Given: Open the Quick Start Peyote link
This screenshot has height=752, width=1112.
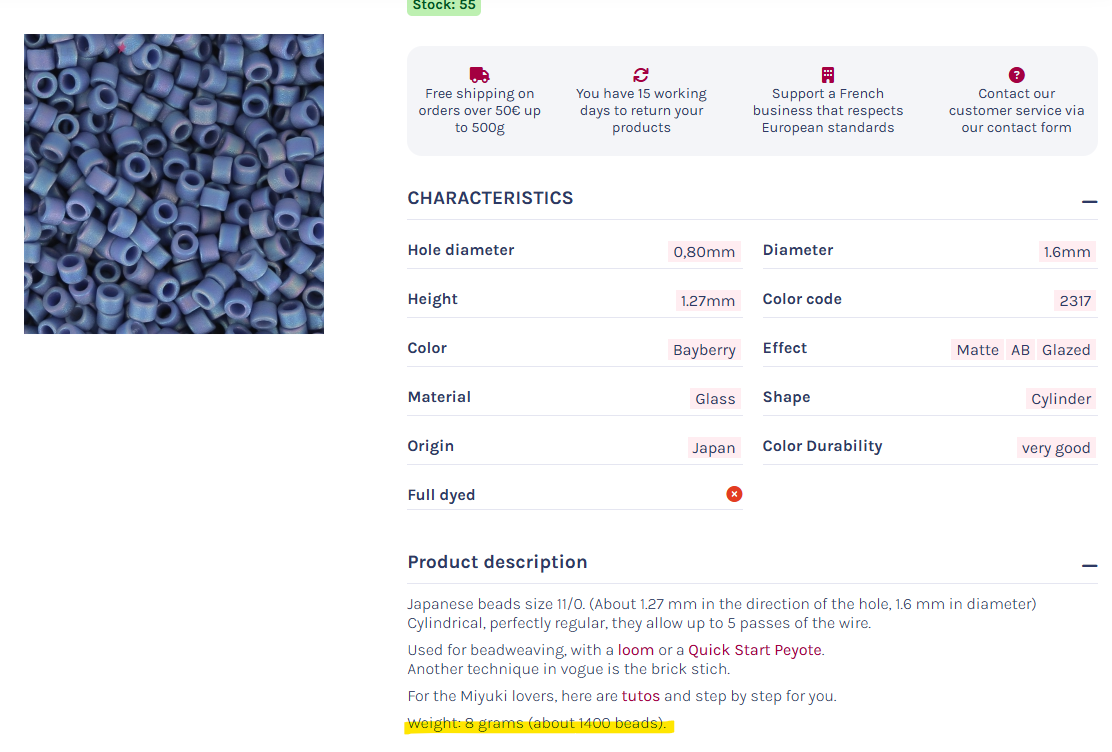Looking at the screenshot, I should coord(754,650).
